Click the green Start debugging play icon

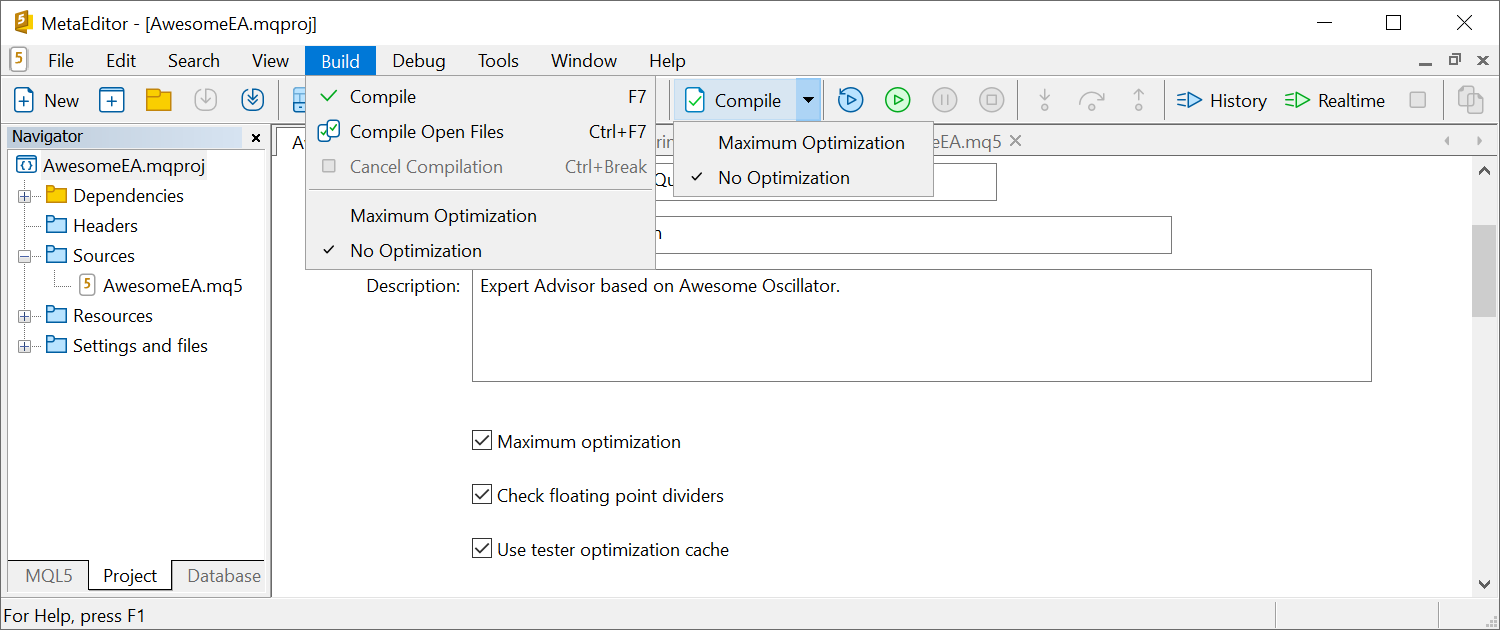[x=897, y=100]
